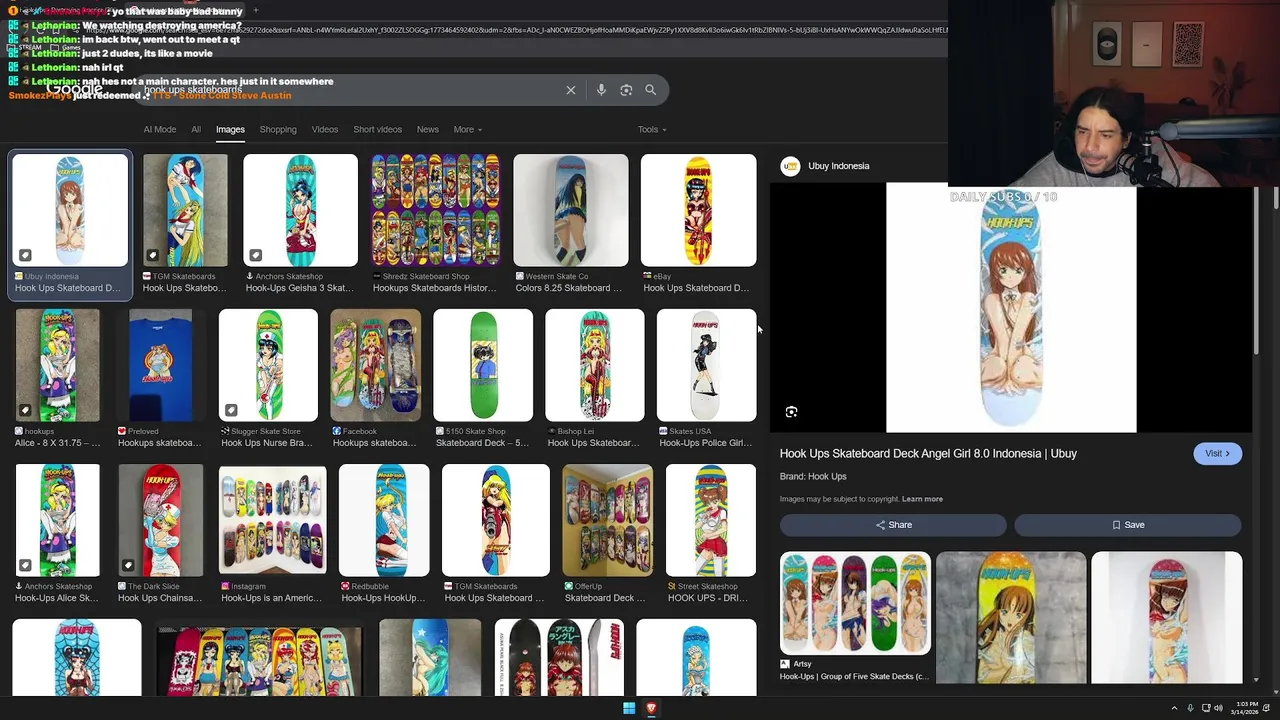This screenshot has width=1280, height=720.
Task: Click the Visit button
Action: (x=1217, y=454)
